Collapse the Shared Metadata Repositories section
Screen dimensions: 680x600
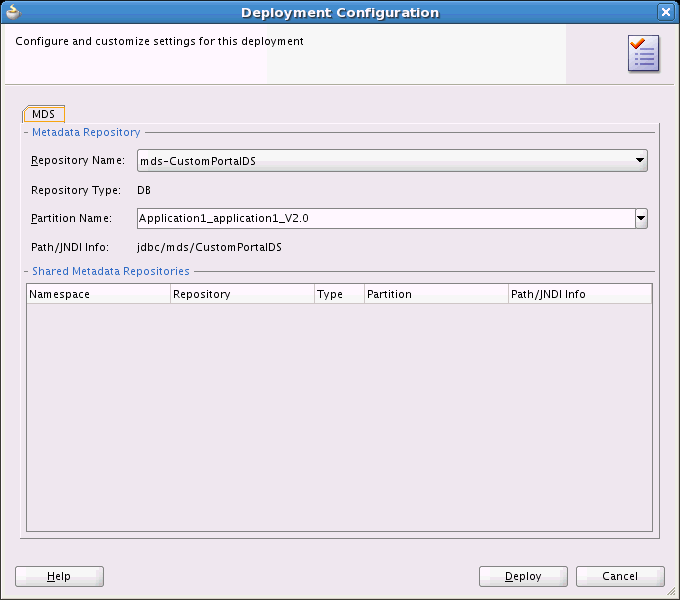(x=26, y=271)
